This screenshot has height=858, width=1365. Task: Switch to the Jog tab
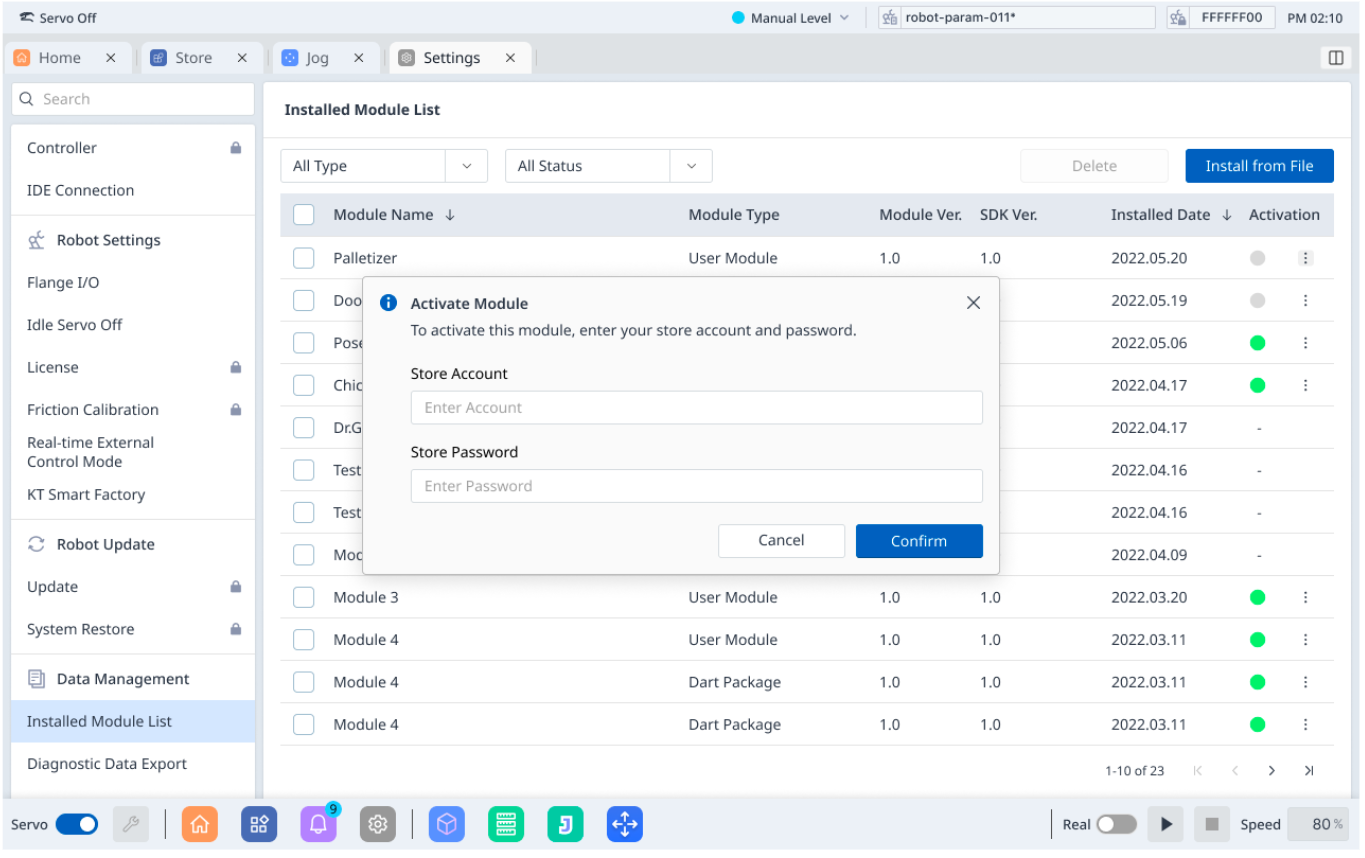pos(318,58)
